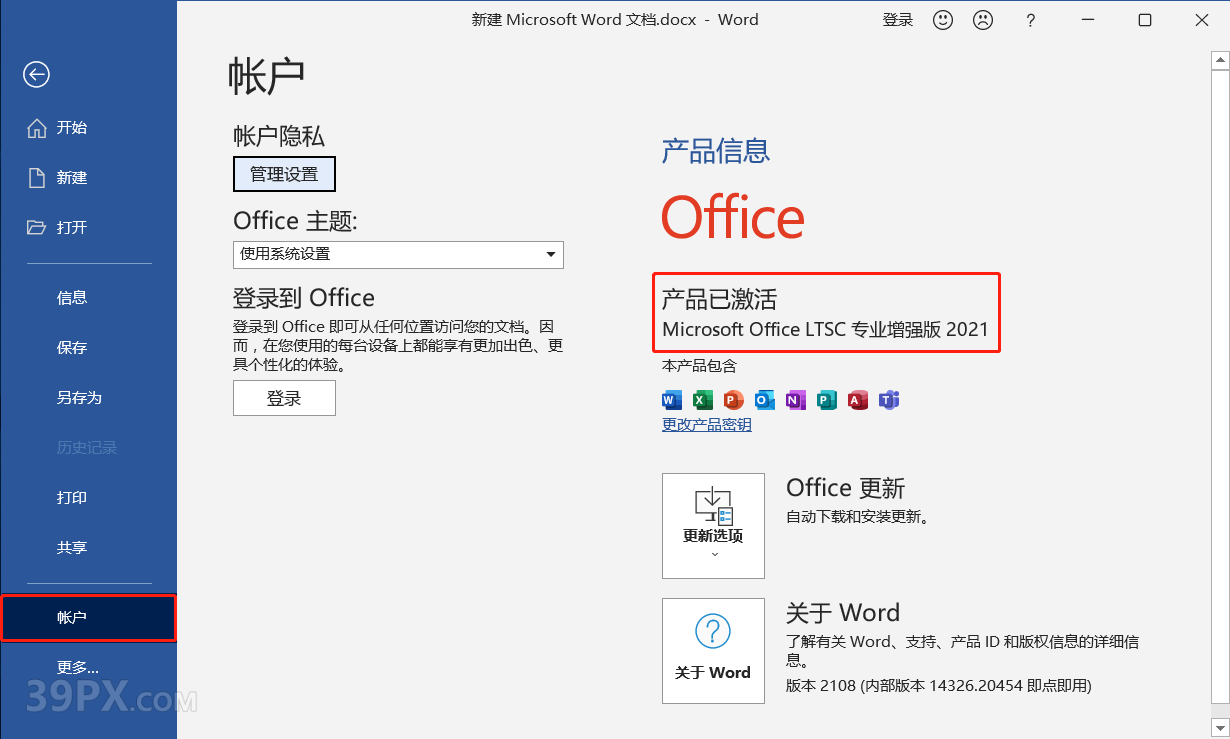Click the 管理设置 button

coord(284,174)
